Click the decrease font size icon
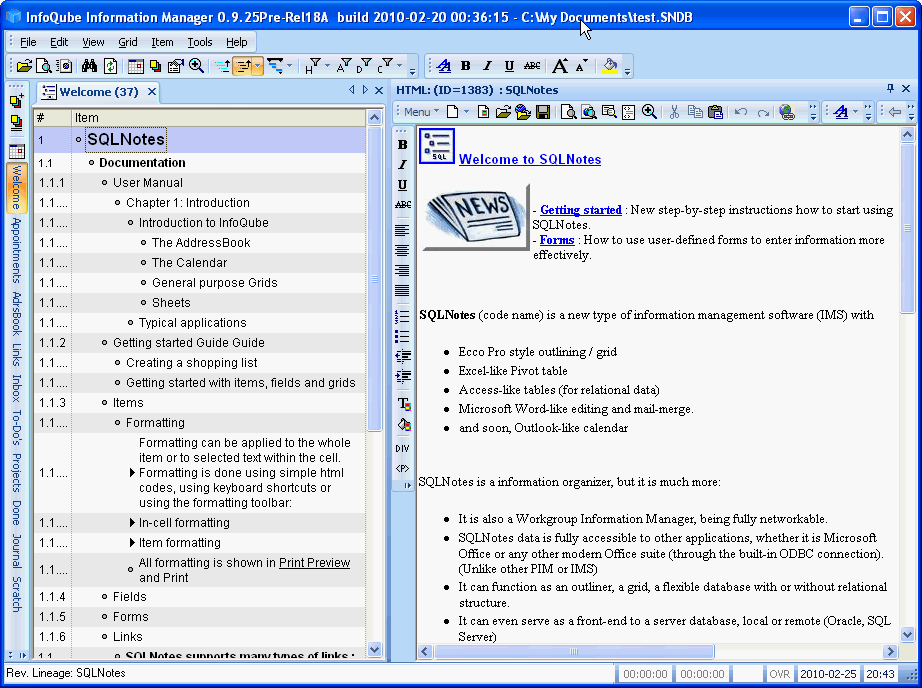The width and height of the screenshot is (922, 688). [x=582, y=66]
